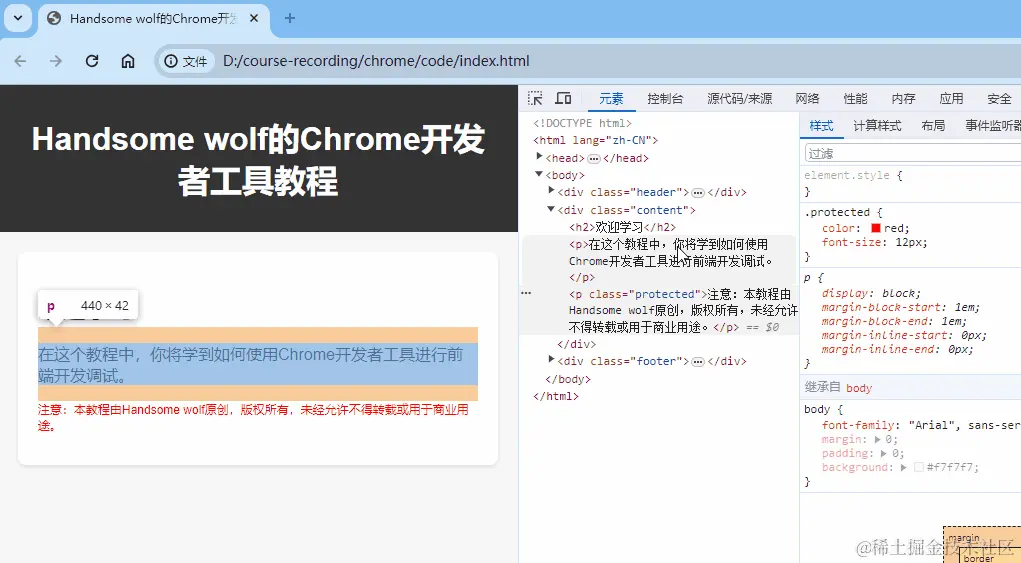This screenshot has width=1021, height=563.
Task: Focus the 过滤 styles filter field
Action: (x=913, y=153)
